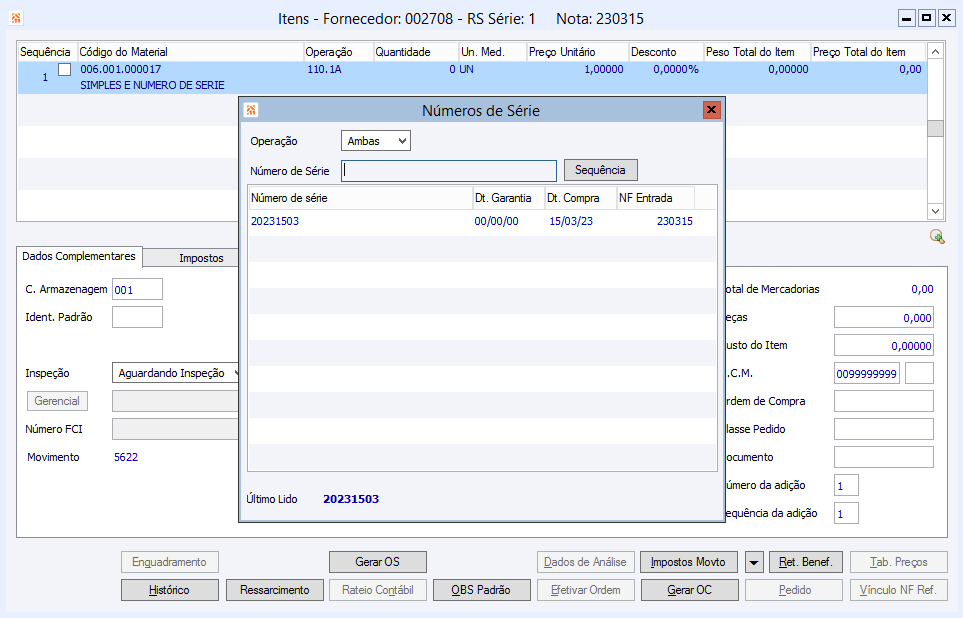Click the Tab. Preços button
Viewport: 963px width, 618px height.
pos(899,562)
